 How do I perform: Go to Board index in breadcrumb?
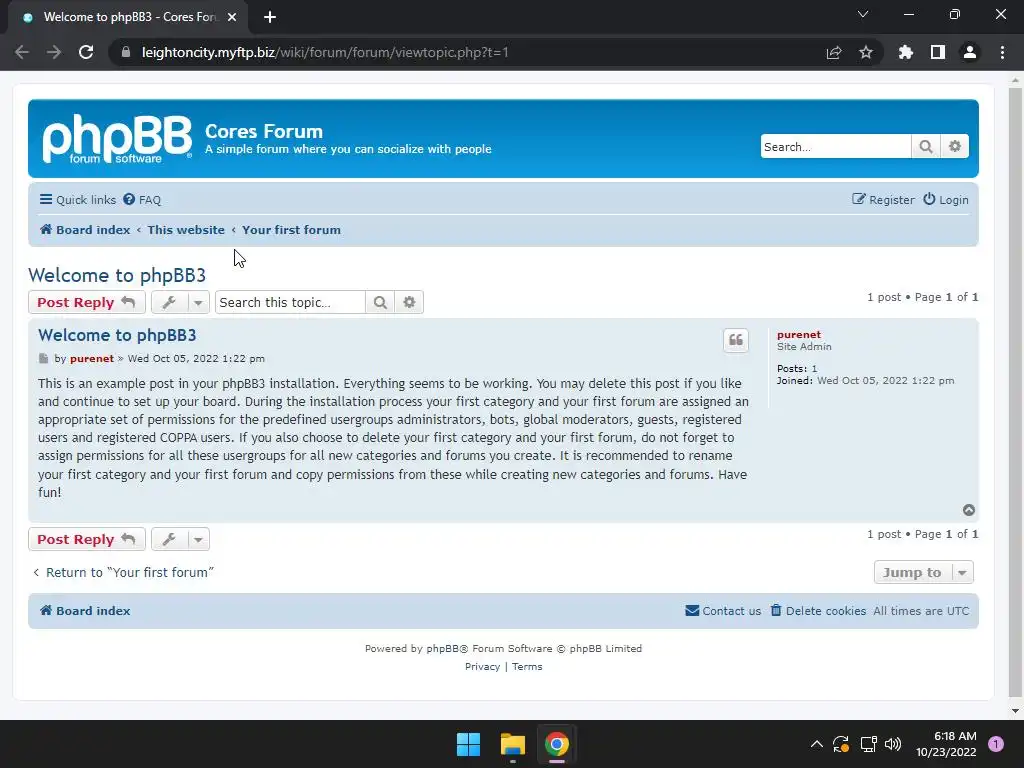(x=85, y=230)
